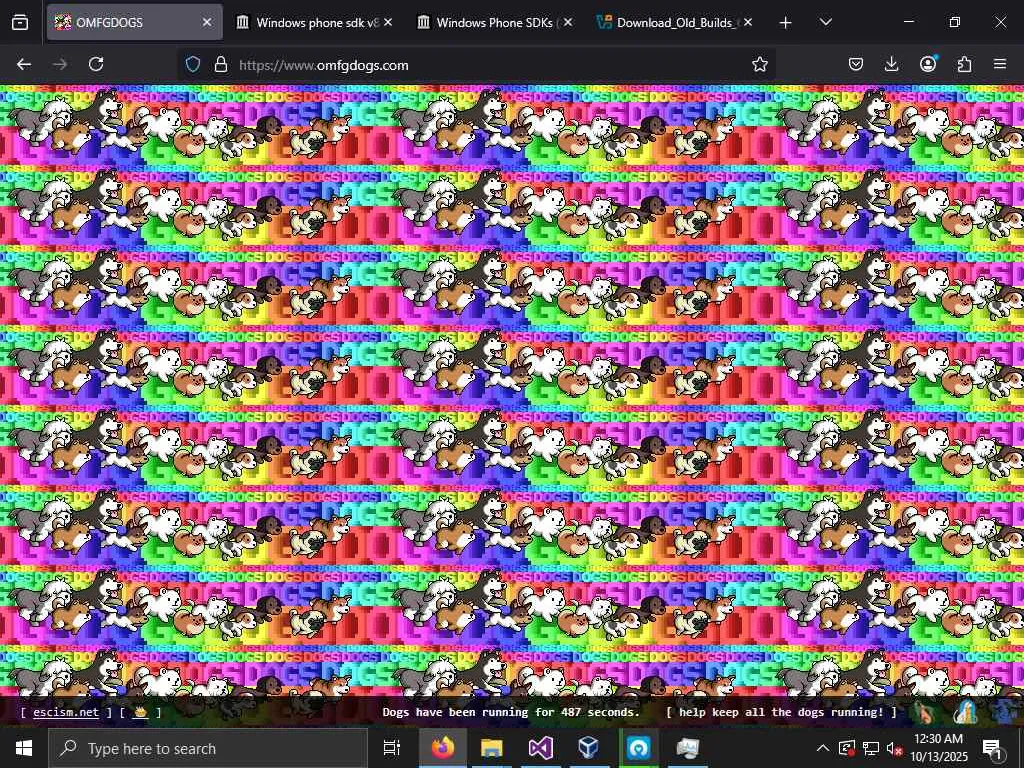Click the security alert tray icon
This screenshot has width=1024, height=768.
(847, 748)
